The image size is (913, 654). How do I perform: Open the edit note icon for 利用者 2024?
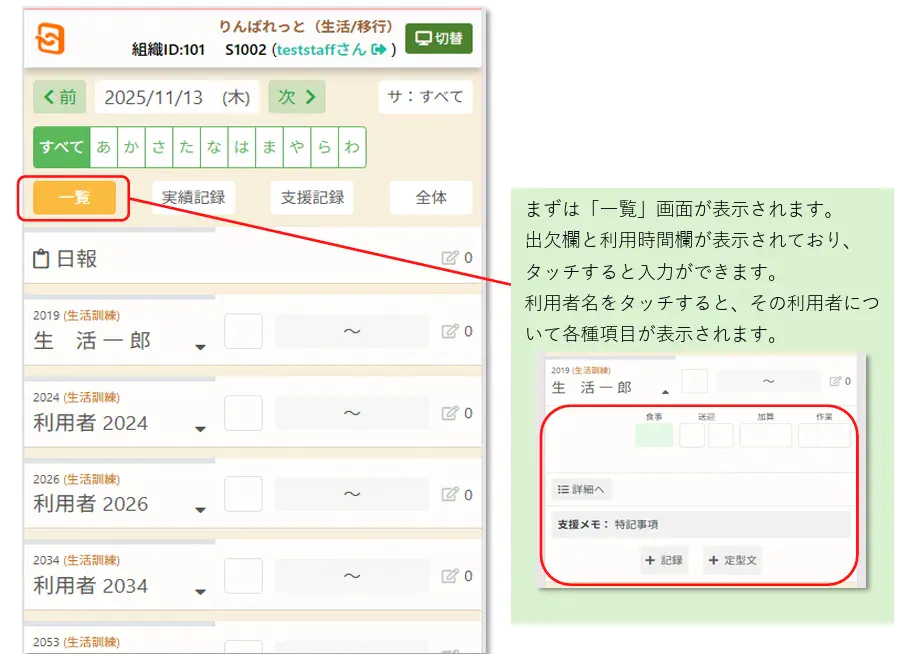click(450, 413)
